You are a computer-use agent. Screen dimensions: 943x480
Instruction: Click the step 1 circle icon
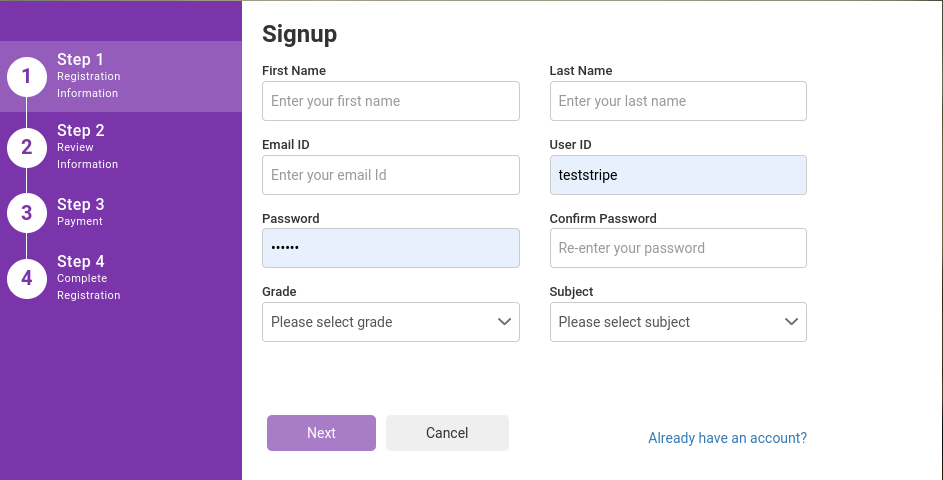point(27,76)
